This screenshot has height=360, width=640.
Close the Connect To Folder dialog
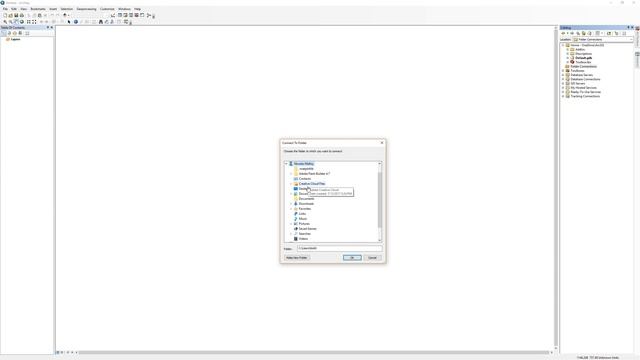coord(382,143)
